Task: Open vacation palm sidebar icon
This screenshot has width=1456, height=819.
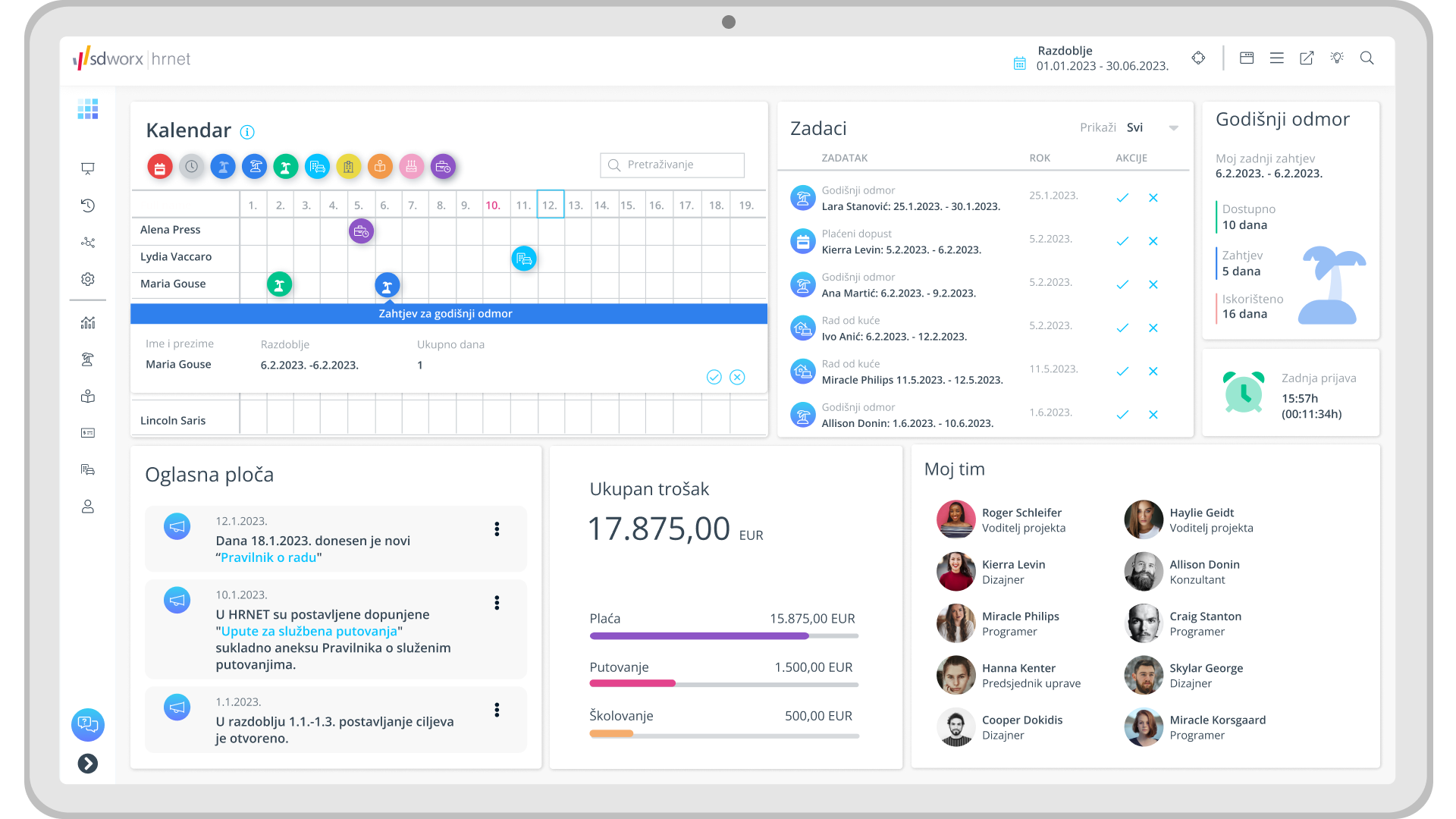Action: click(x=88, y=359)
